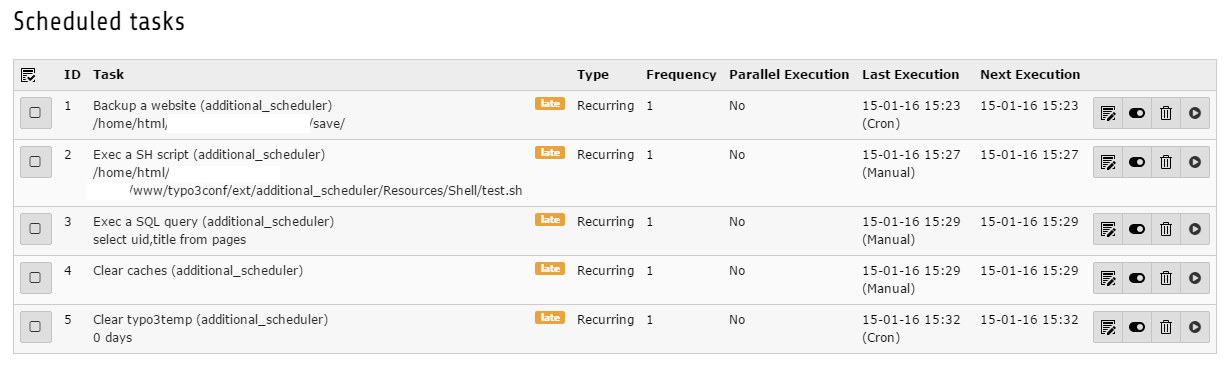This screenshot has height=366, width=1227.
Task: Run the Clear typo3temp task now
Action: pyautogui.click(x=1194, y=327)
